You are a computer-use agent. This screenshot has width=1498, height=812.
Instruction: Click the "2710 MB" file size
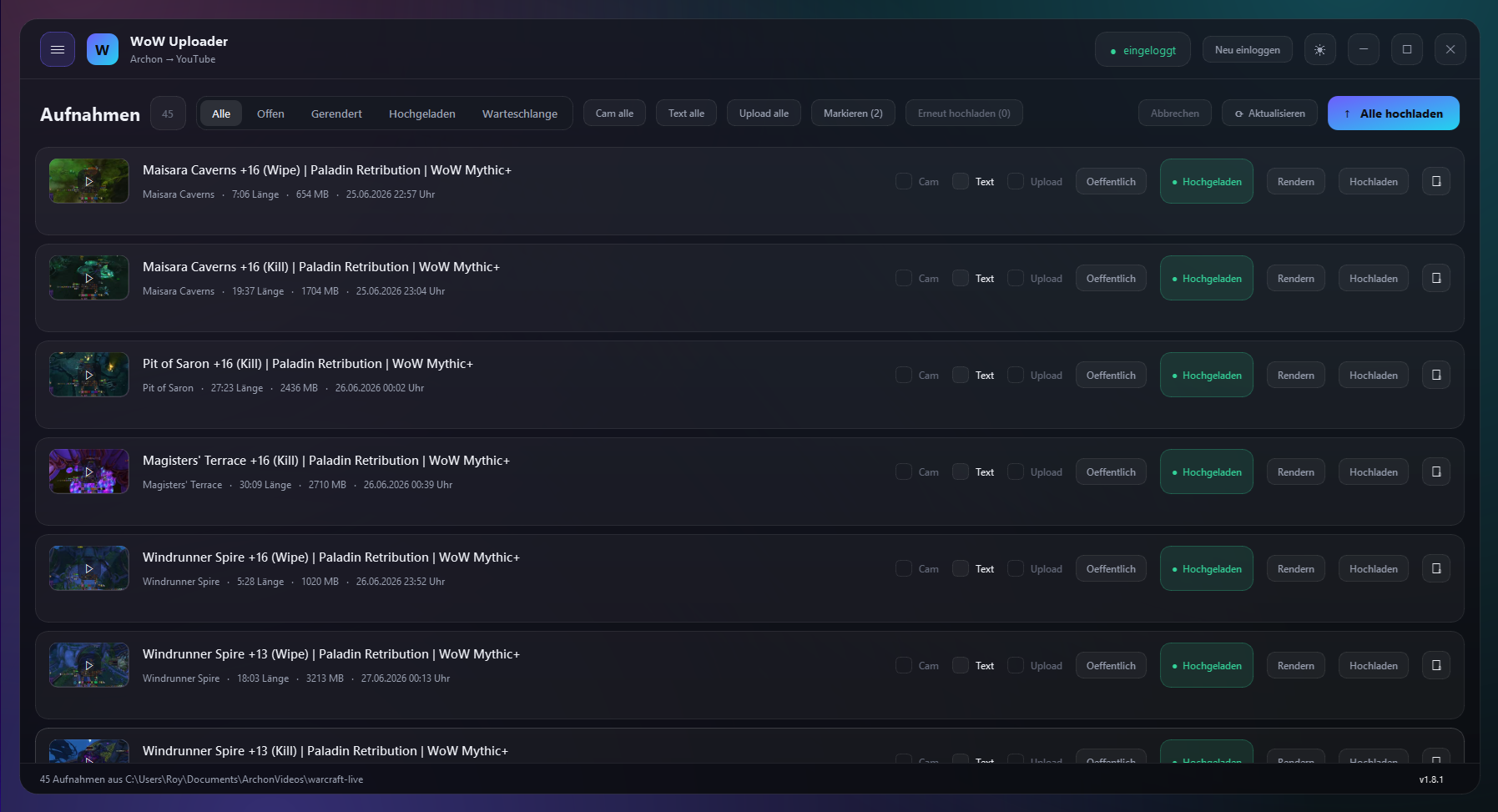point(327,485)
